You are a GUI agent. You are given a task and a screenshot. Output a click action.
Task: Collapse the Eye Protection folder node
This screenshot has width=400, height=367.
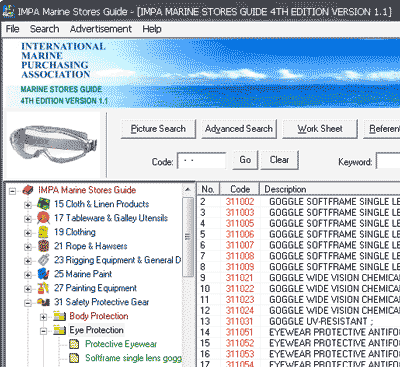pos(44,331)
